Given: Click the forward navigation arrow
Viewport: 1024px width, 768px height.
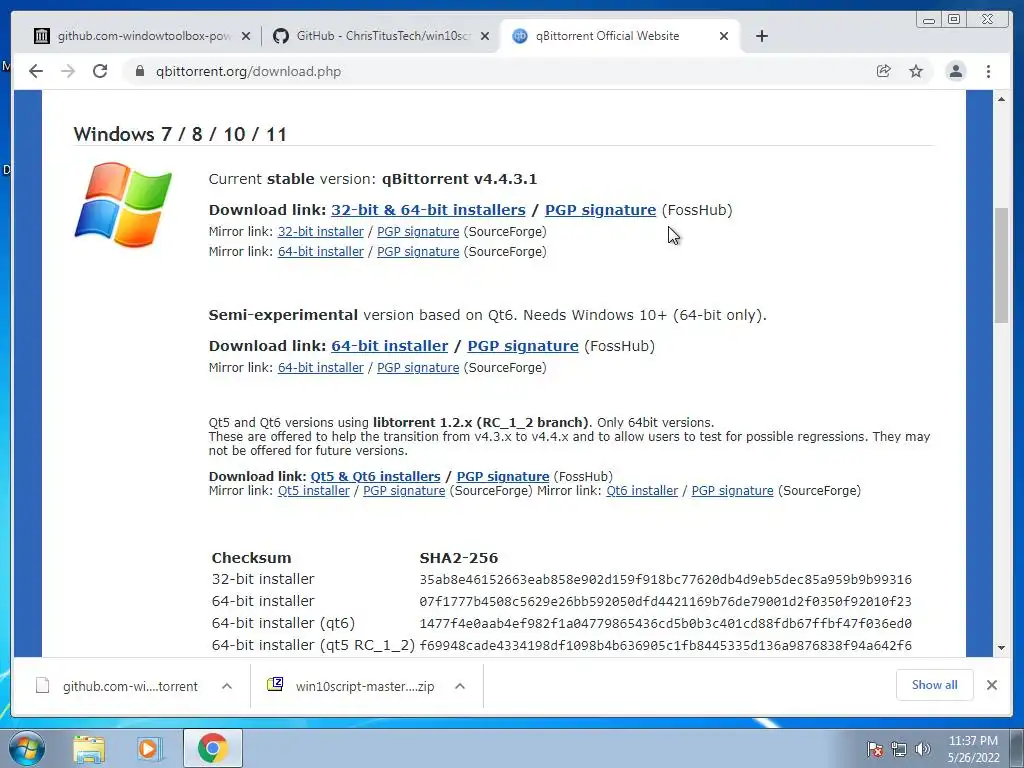Looking at the screenshot, I should click(x=68, y=71).
